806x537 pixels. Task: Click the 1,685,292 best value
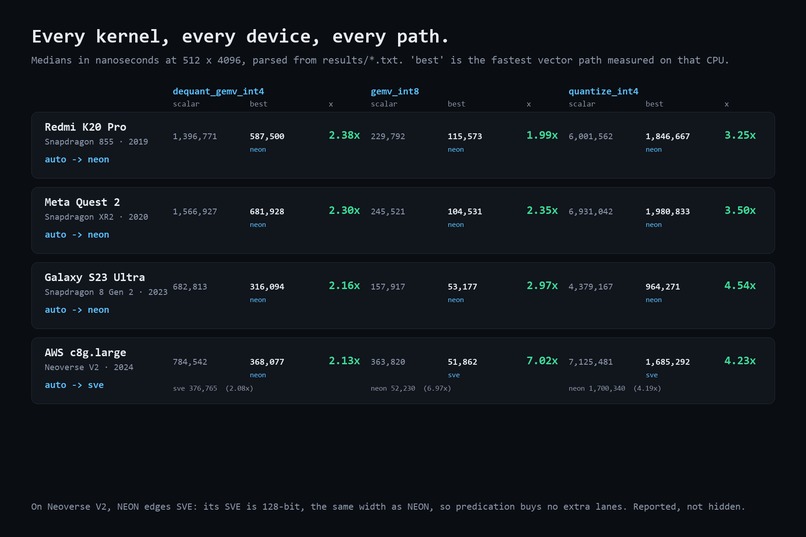point(668,362)
